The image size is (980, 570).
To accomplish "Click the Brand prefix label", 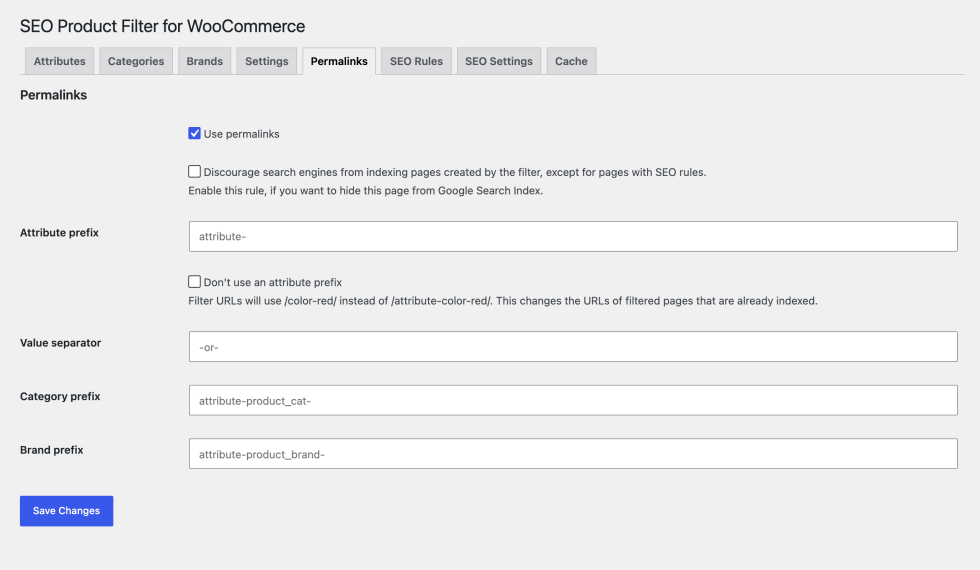I will (x=52, y=450).
